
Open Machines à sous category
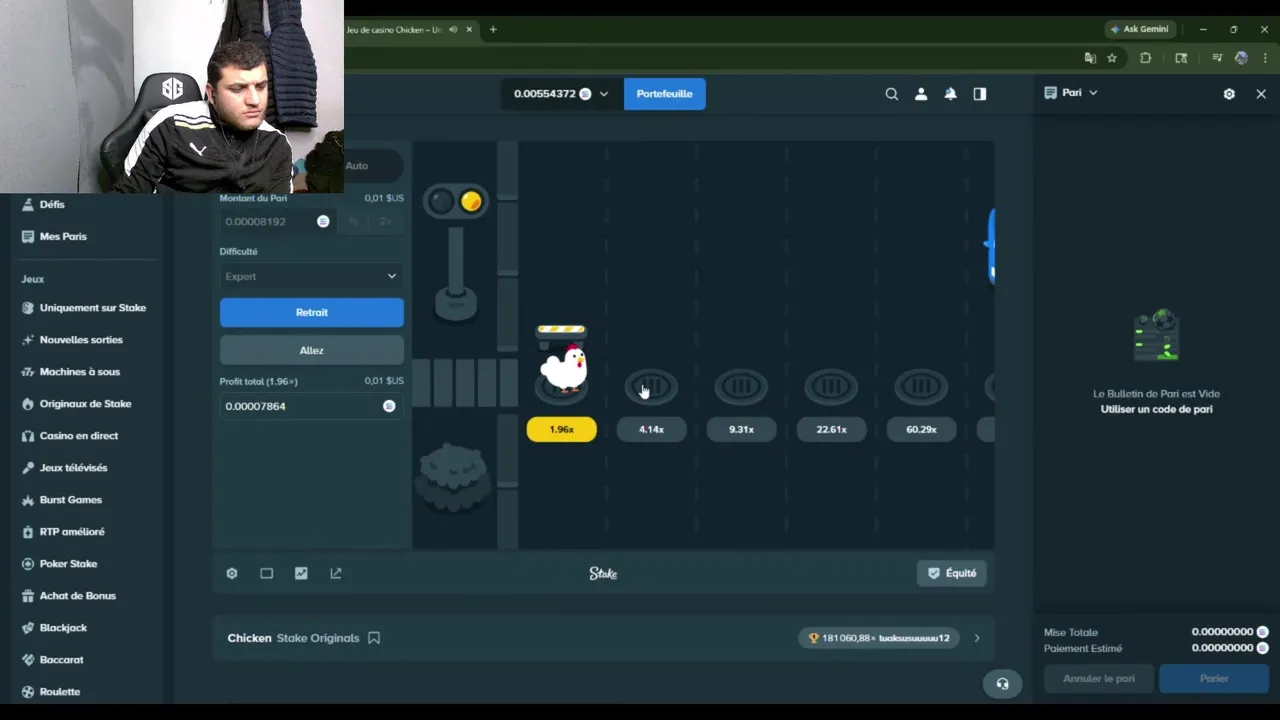[79, 372]
